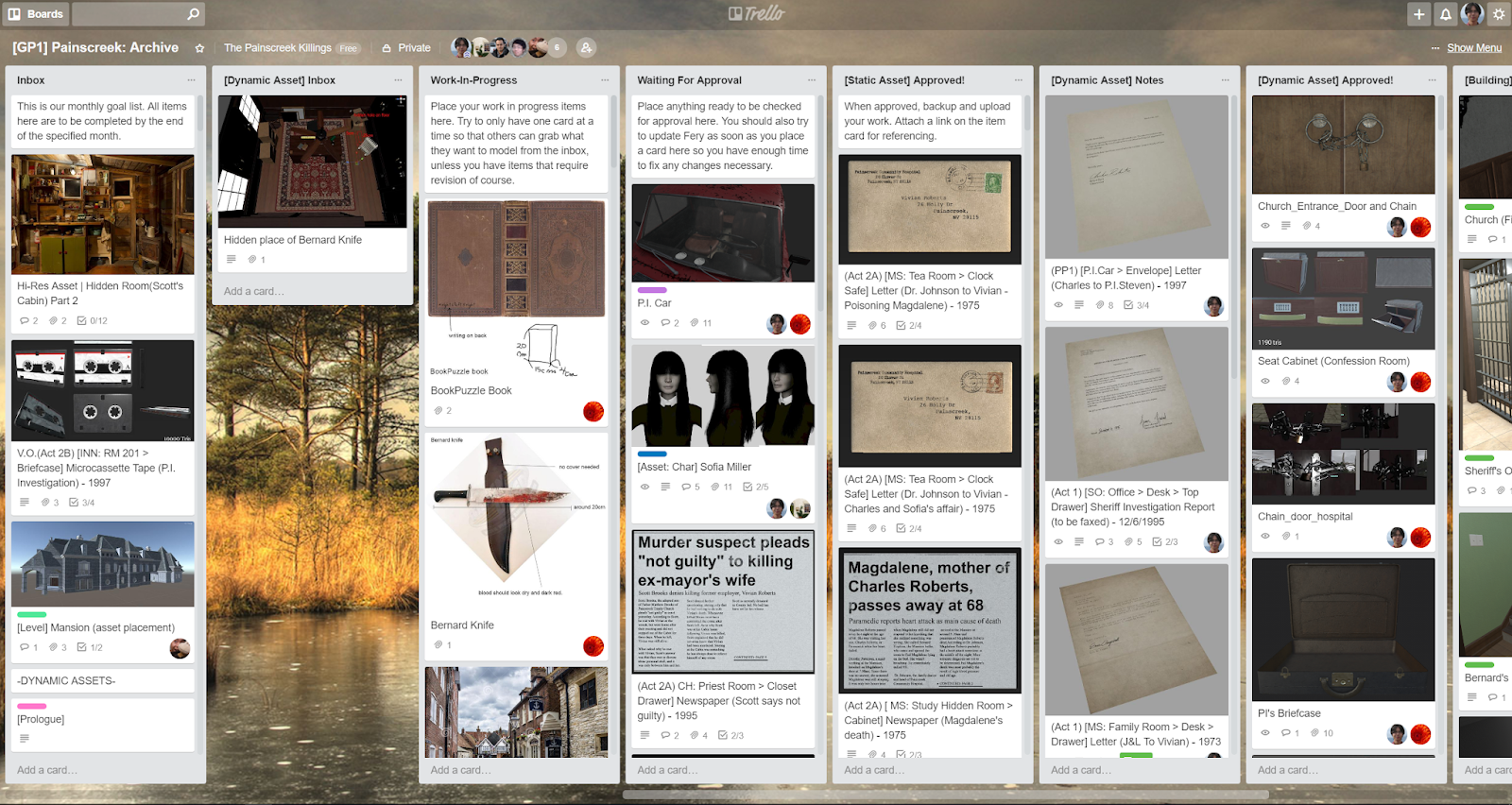Open Inbox list actions menu
1512x805 pixels.
click(191, 80)
